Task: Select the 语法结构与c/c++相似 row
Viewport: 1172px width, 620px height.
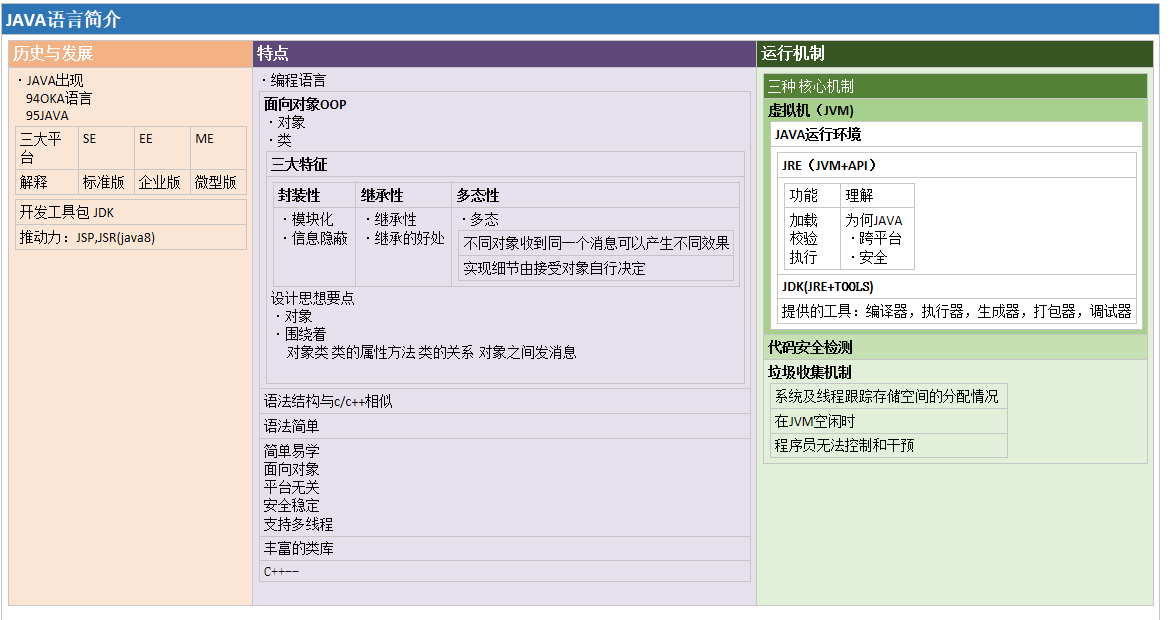Action: (504, 401)
